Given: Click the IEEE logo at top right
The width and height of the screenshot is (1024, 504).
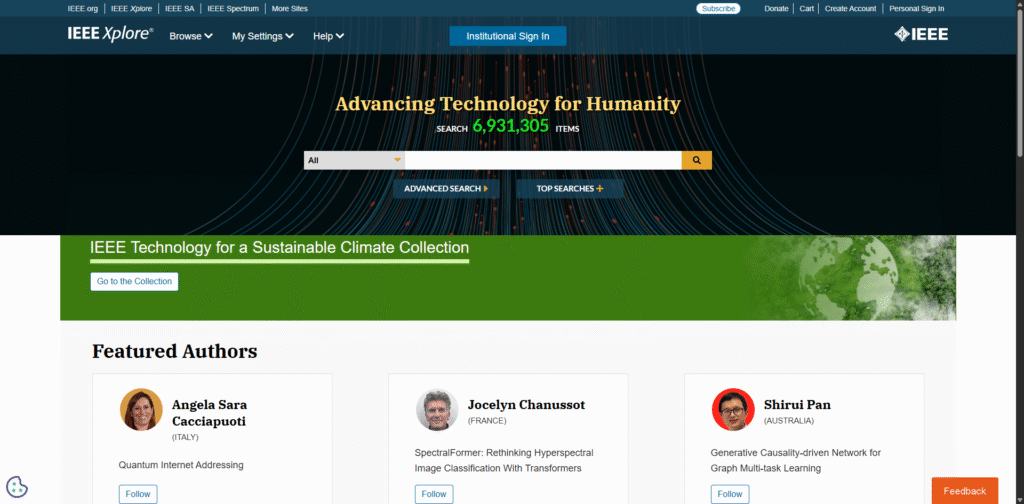Looking at the screenshot, I should pyautogui.click(x=920, y=35).
